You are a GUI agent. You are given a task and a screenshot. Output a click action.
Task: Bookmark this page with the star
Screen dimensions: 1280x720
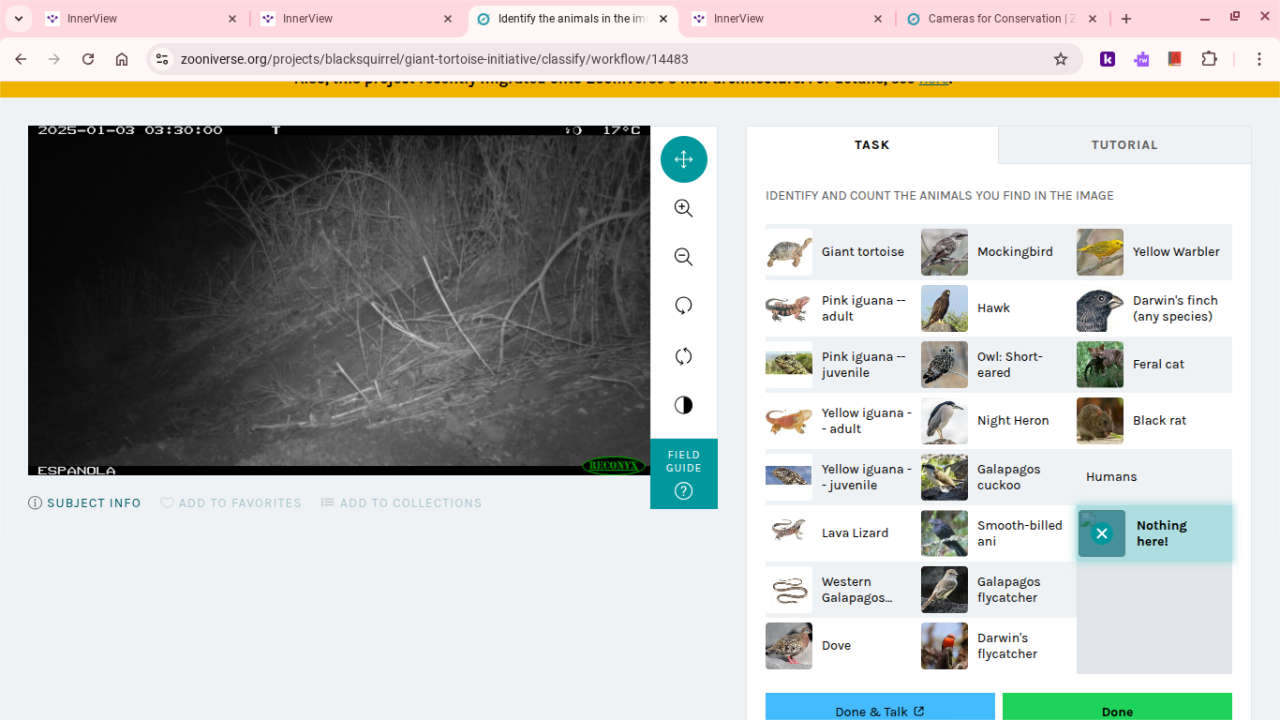pyautogui.click(x=1061, y=59)
